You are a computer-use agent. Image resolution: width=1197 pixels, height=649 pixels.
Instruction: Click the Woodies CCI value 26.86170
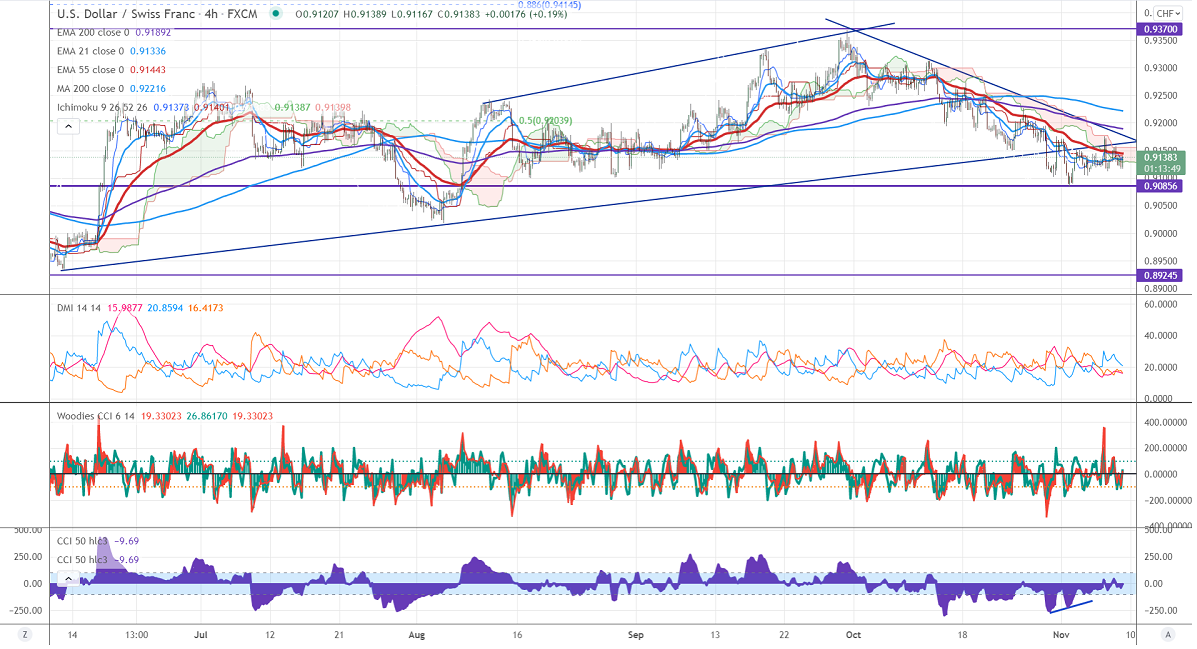pyautogui.click(x=207, y=416)
